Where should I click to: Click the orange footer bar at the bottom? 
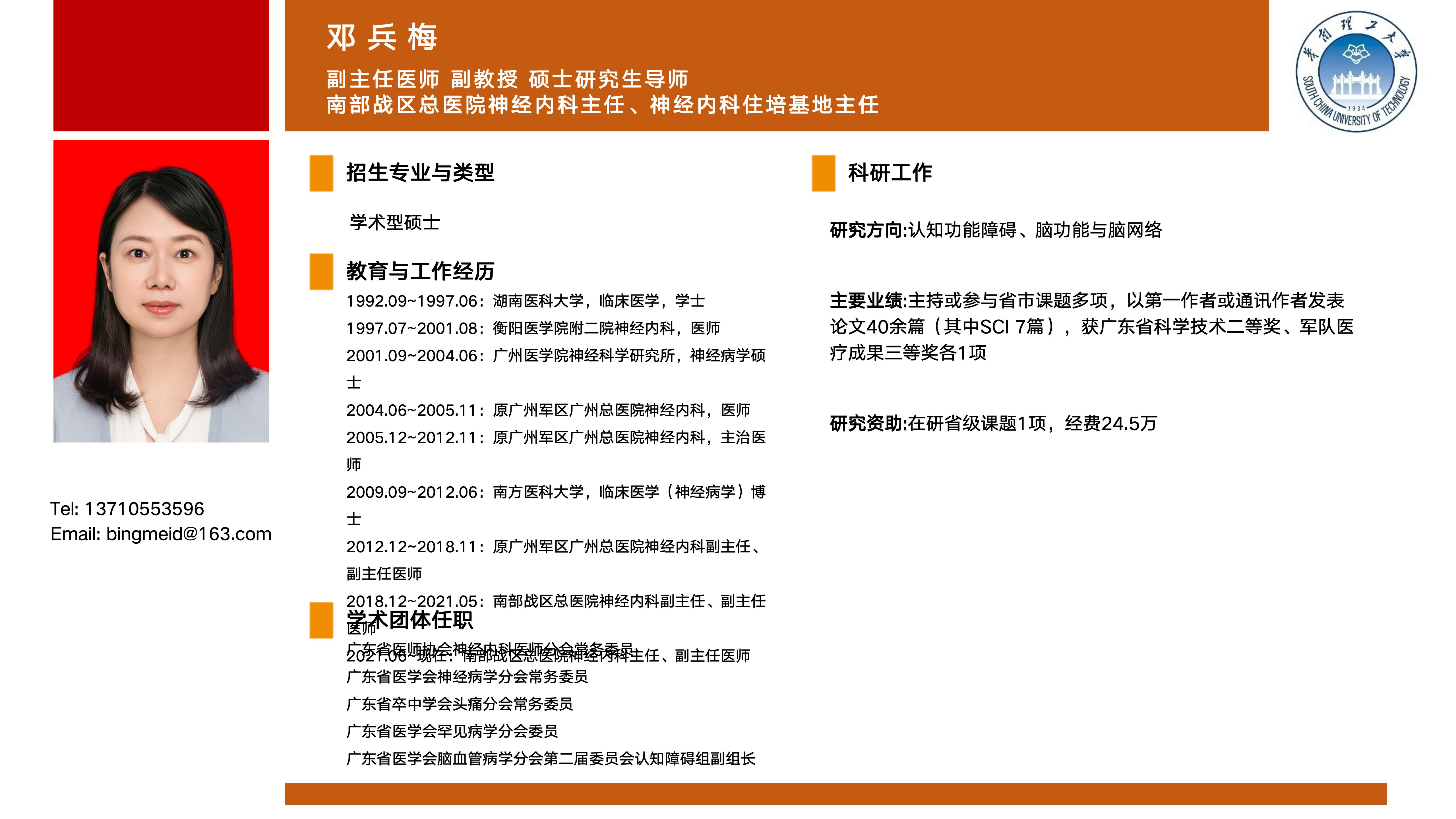[835, 794]
